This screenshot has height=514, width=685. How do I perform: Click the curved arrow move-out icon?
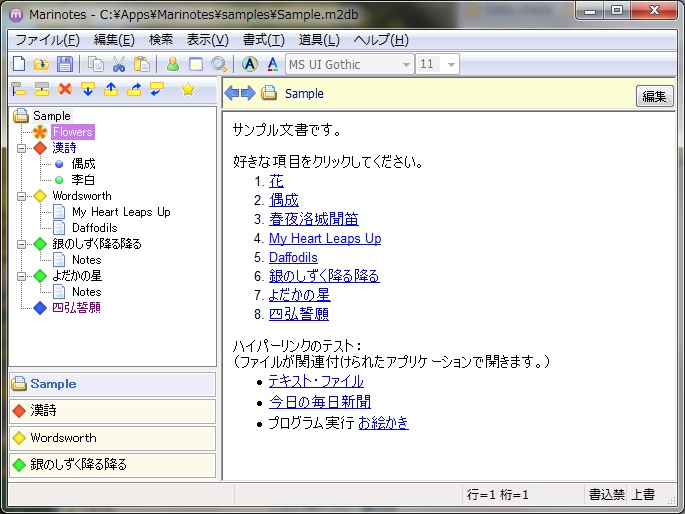134,89
